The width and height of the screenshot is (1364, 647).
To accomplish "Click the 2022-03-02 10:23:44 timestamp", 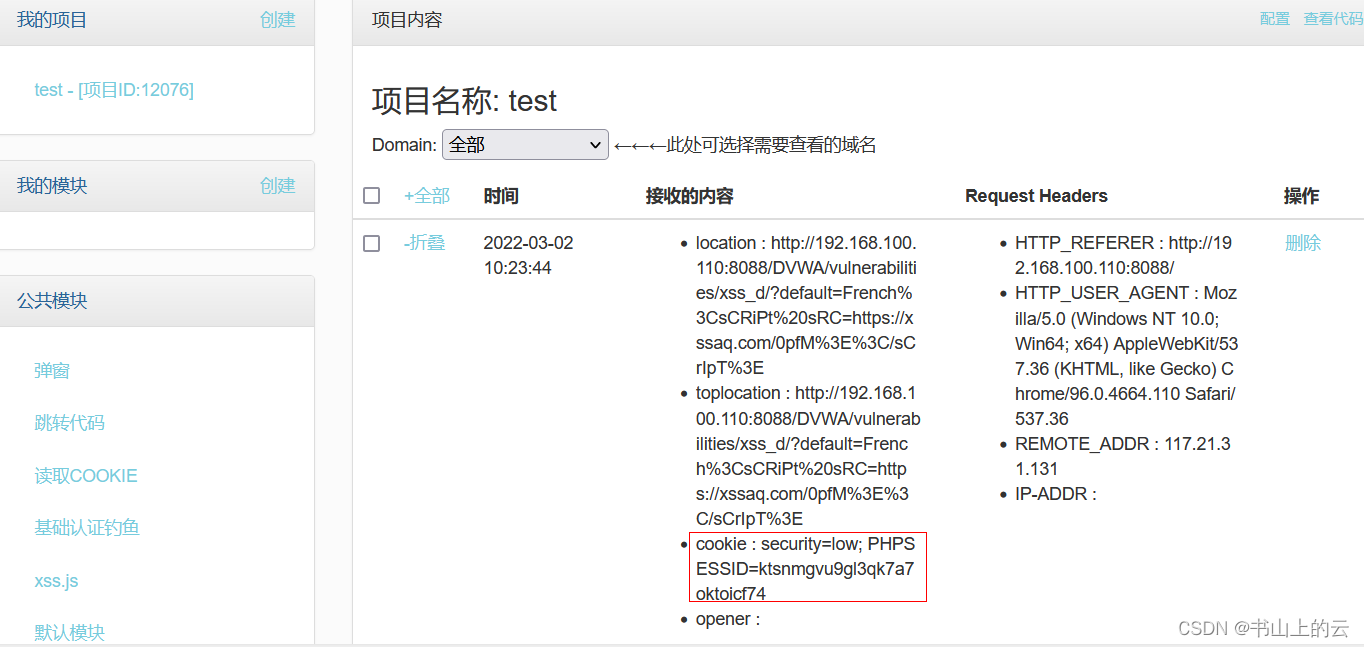I will point(528,256).
